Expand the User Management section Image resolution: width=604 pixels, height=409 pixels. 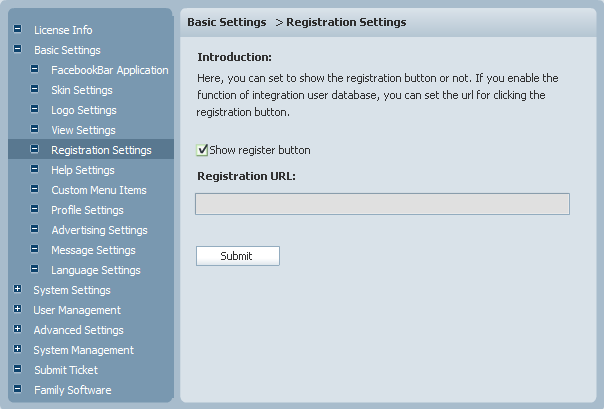[18, 309]
